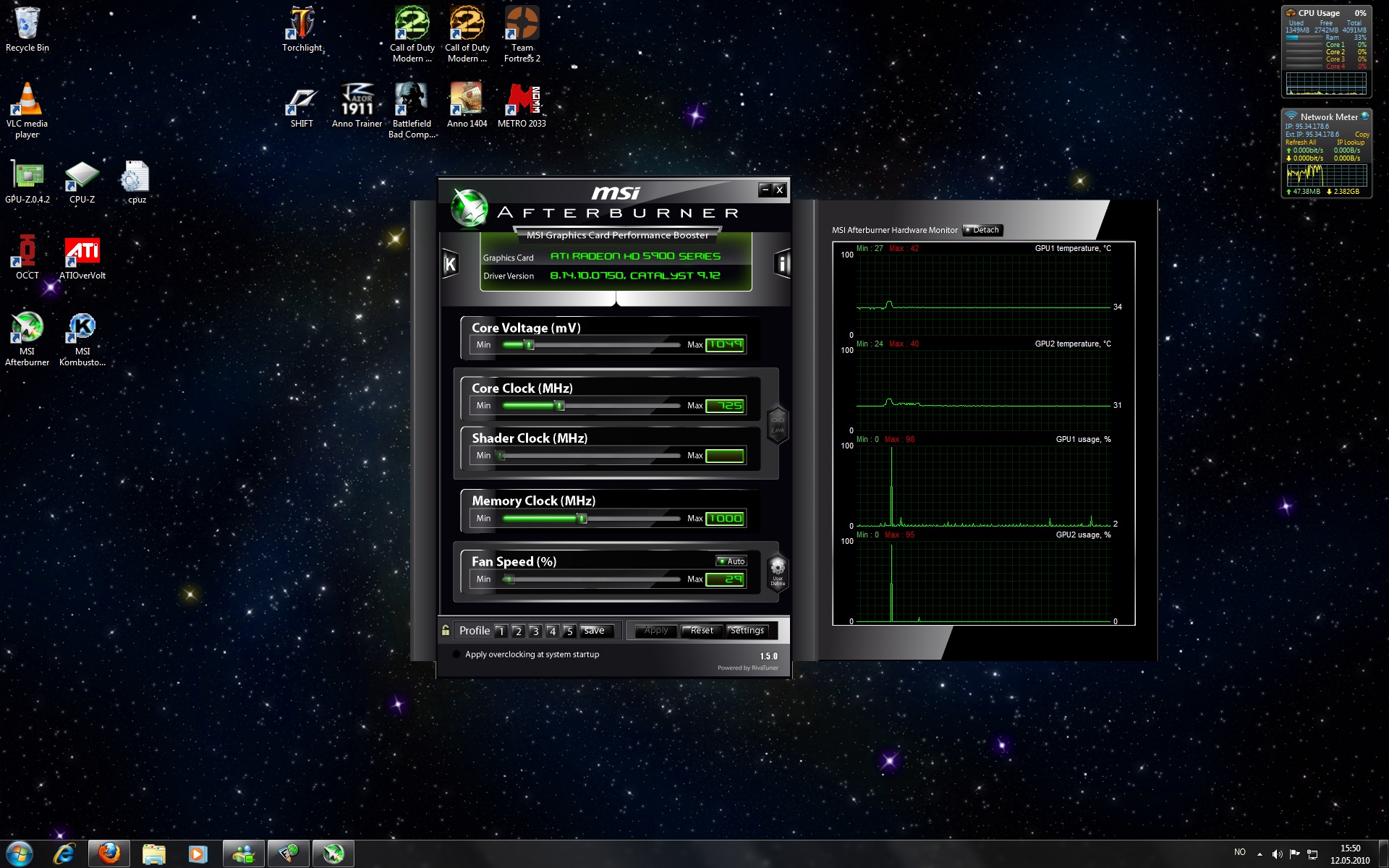The width and height of the screenshot is (1389, 868).
Task: Select the Anno 1404 desktop icon
Action: point(467,106)
